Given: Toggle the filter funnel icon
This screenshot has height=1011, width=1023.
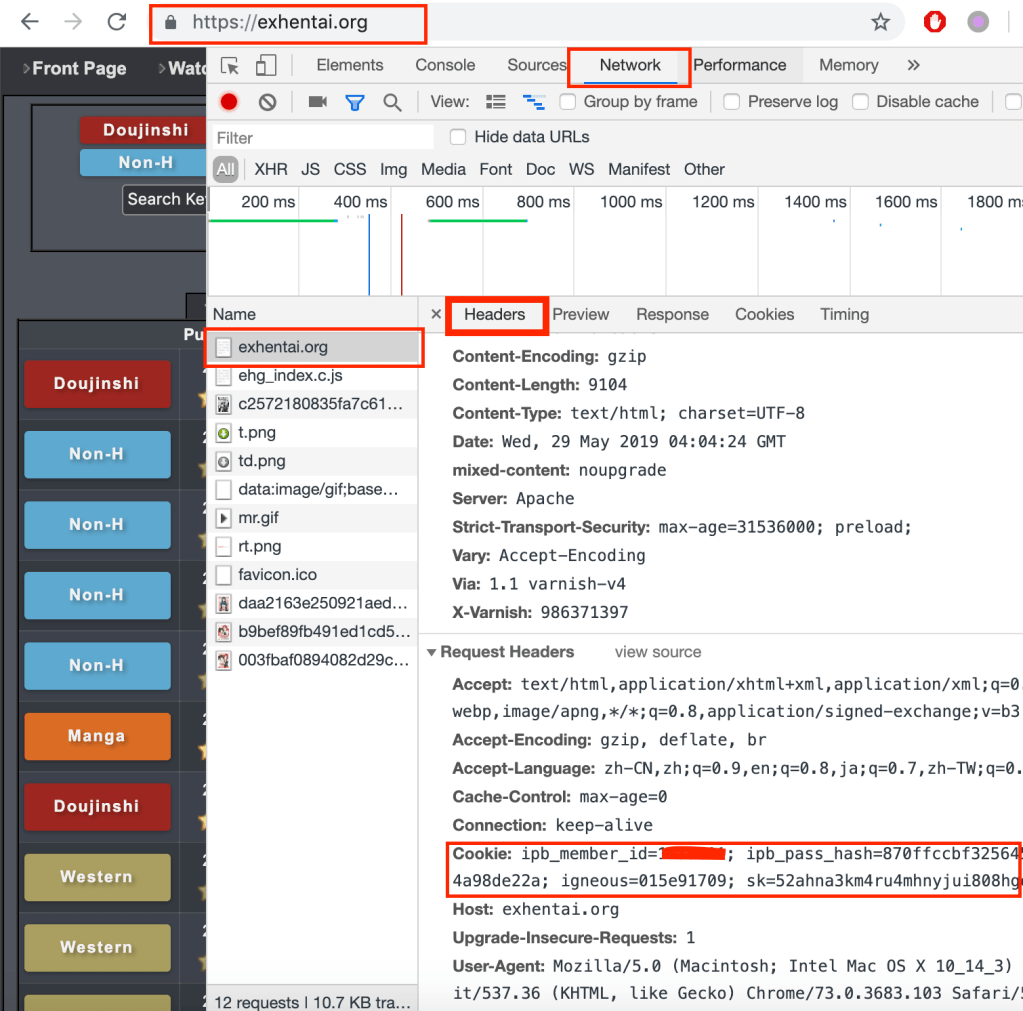Looking at the screenshot, I should point(354,102).
